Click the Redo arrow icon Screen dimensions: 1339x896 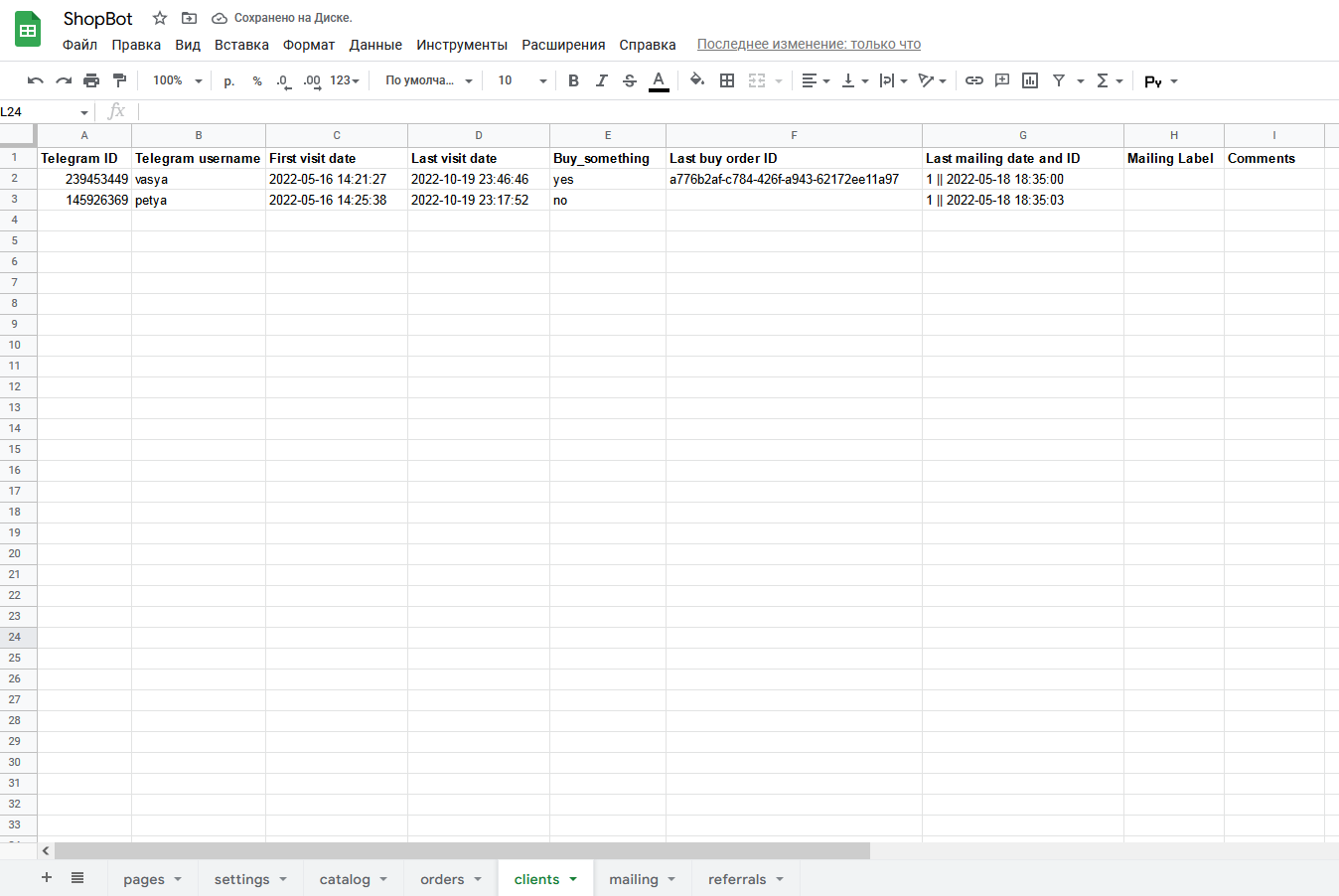point(64,80)
